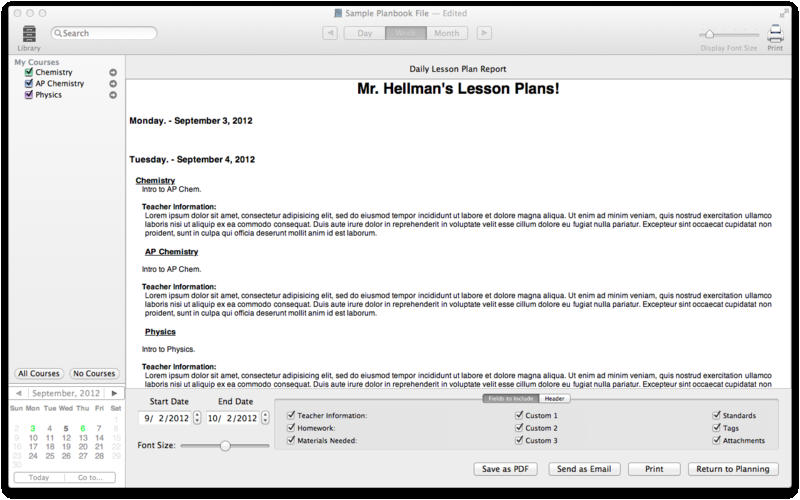Click the End Date stepper arrows
Viewport: 800px width, 500px height.
pyautogui.click(x=265, y=418)
